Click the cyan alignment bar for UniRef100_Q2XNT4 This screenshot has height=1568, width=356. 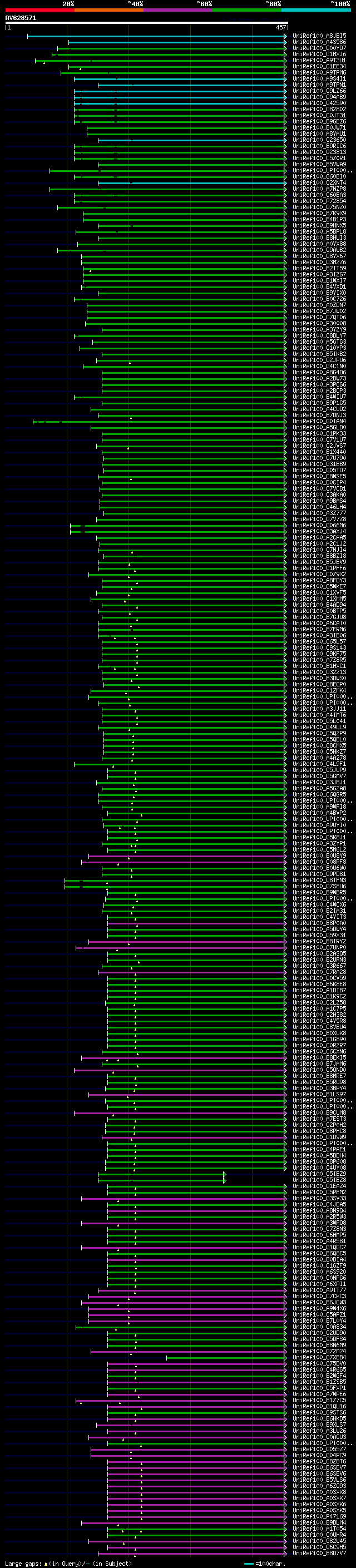pos(192,183)
